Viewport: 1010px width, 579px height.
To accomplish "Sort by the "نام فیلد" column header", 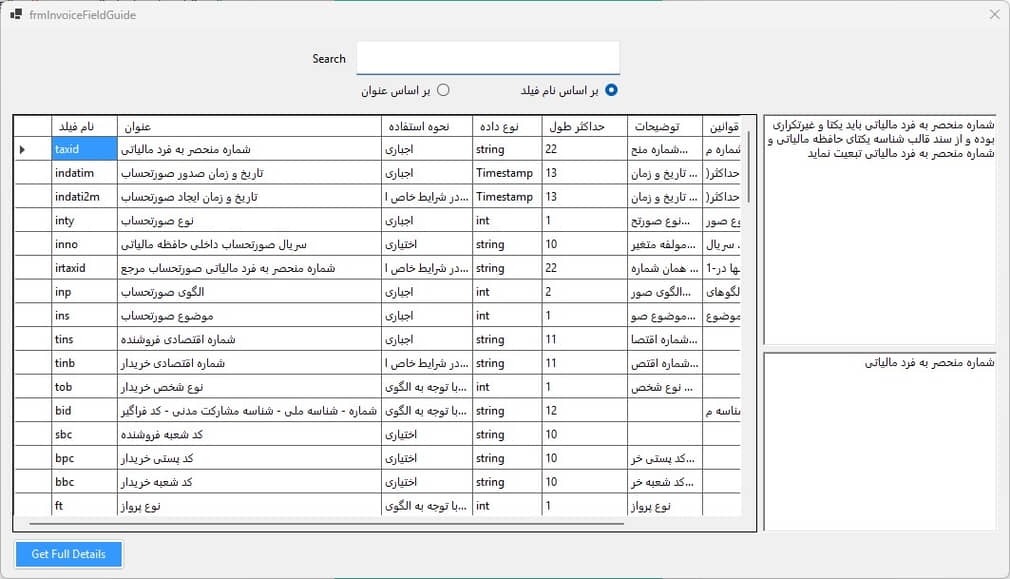I will pos(84,126).
